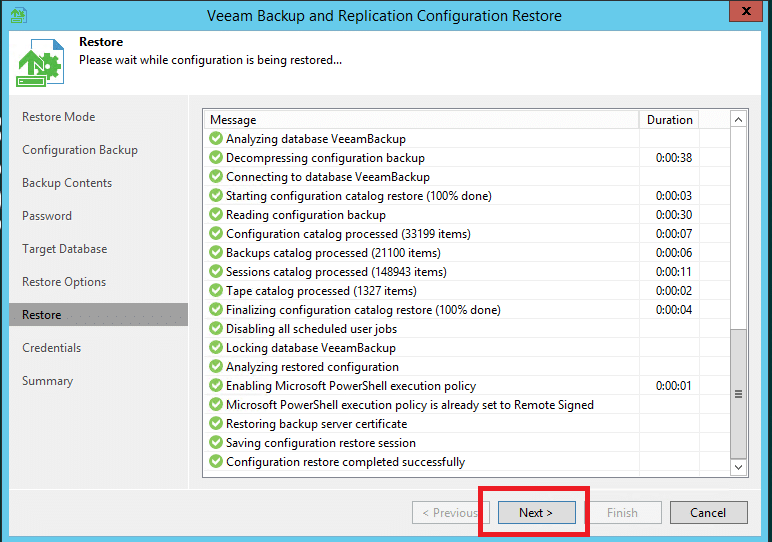Select 'Tape catalog processed (1327 items)' text
This screenshot has width=772, height=542.
pyautogui.click(x=321, y=291)
